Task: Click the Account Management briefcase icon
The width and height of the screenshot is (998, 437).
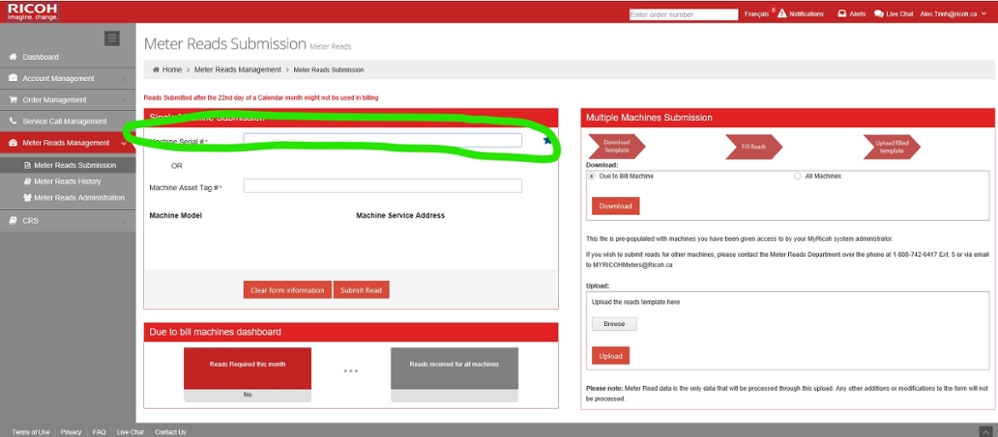Action: click(x=13, y=78)
